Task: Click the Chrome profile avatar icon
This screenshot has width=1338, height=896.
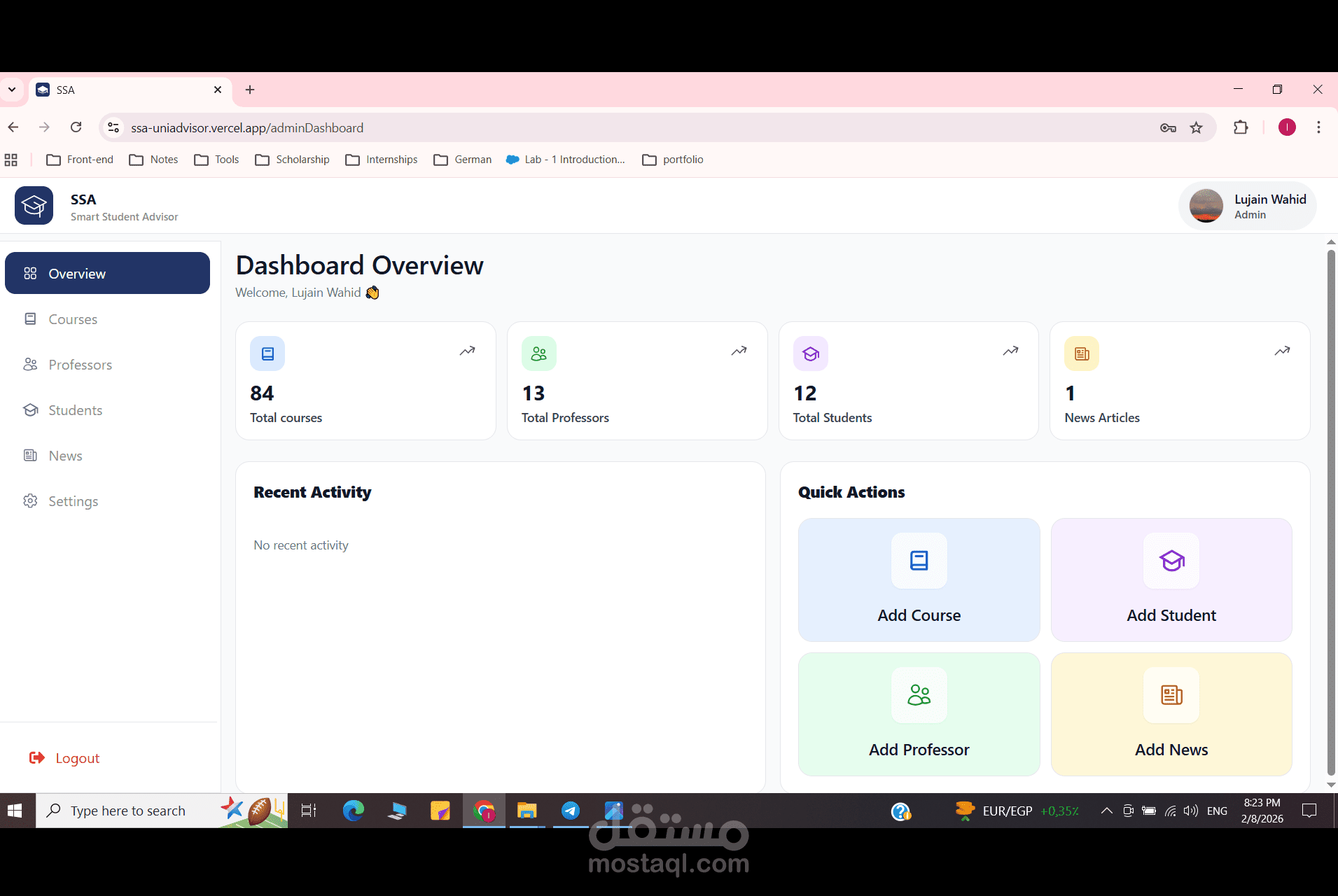Action: pyautogui.click(x=1287, y=127)
